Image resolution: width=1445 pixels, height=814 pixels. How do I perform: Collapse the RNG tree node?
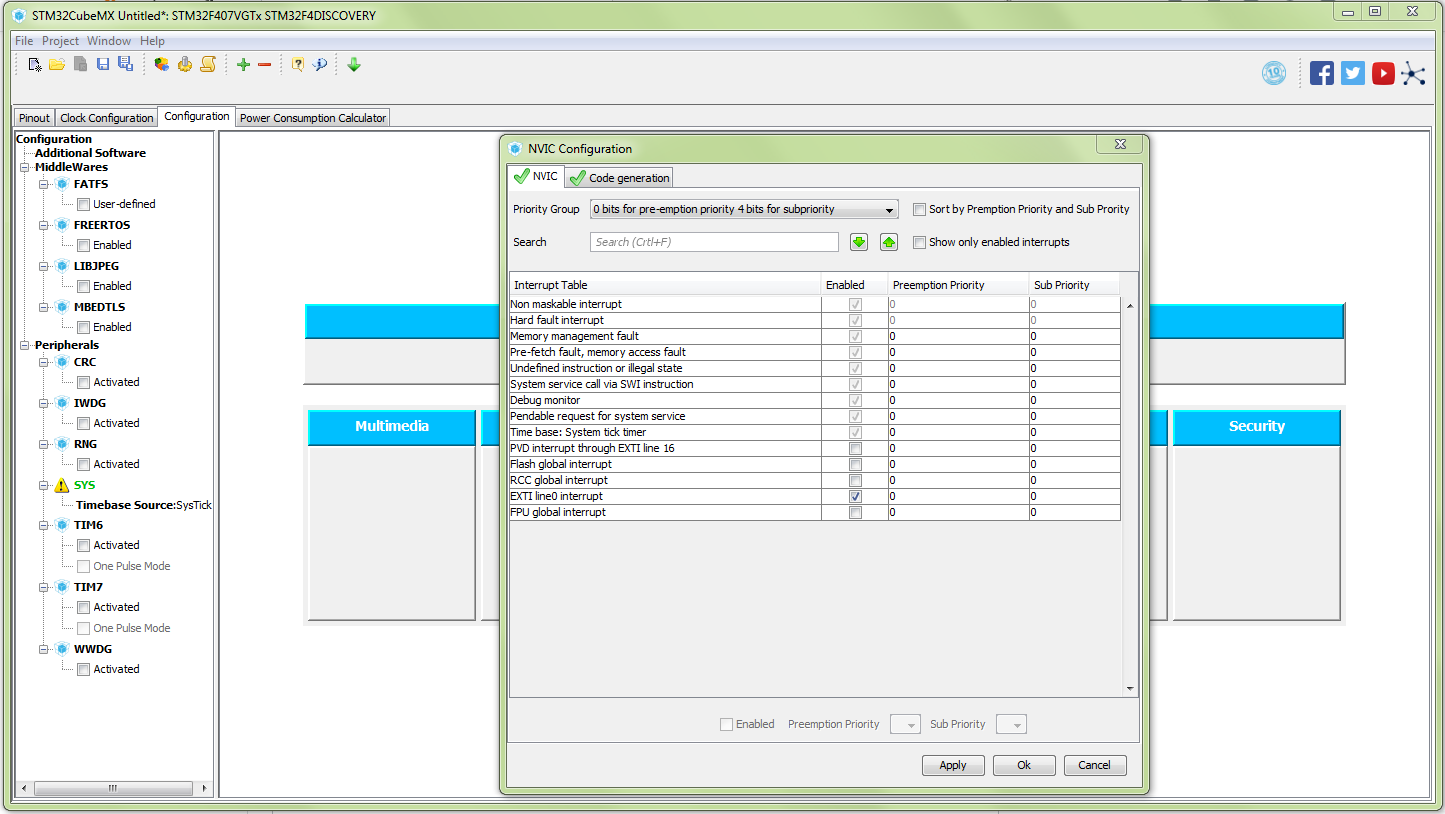[44, 445]
